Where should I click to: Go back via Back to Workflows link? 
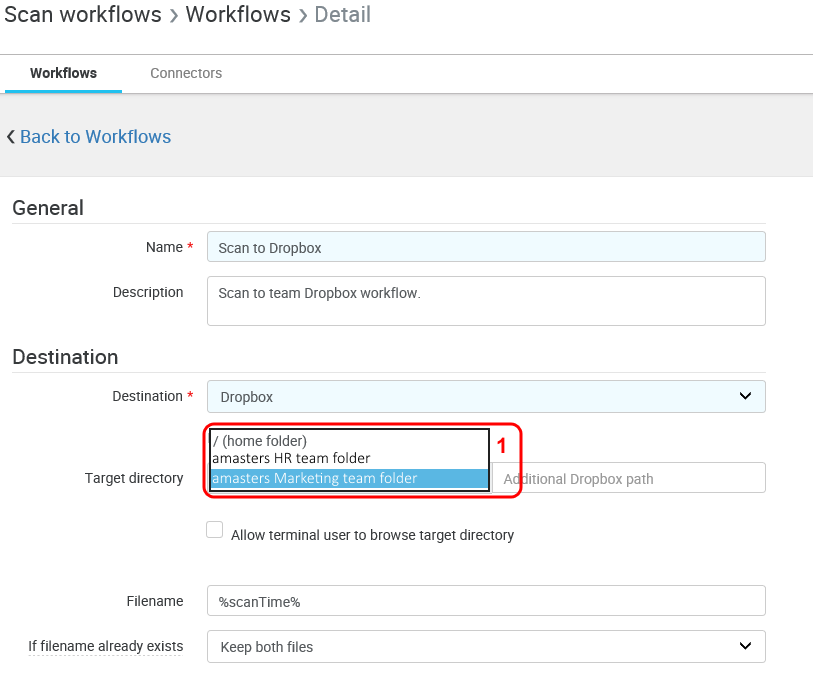(95, 137)
